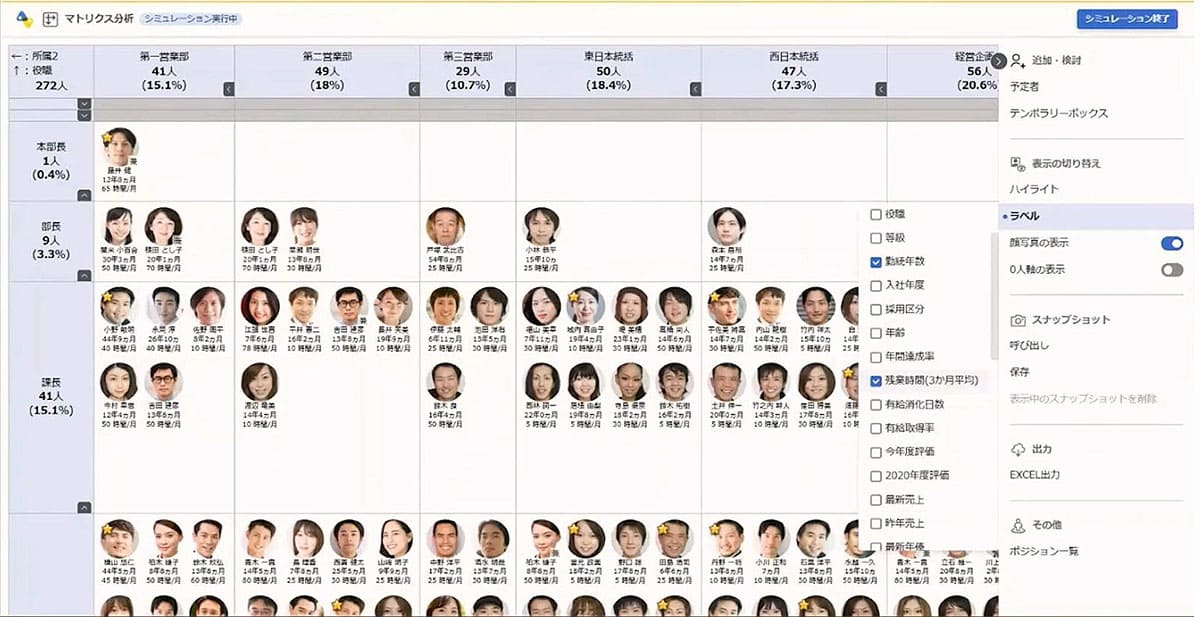The image size is (1200, 617).
Task: Click the camera icon beside スナップショット
Action: click(1017, 320)
